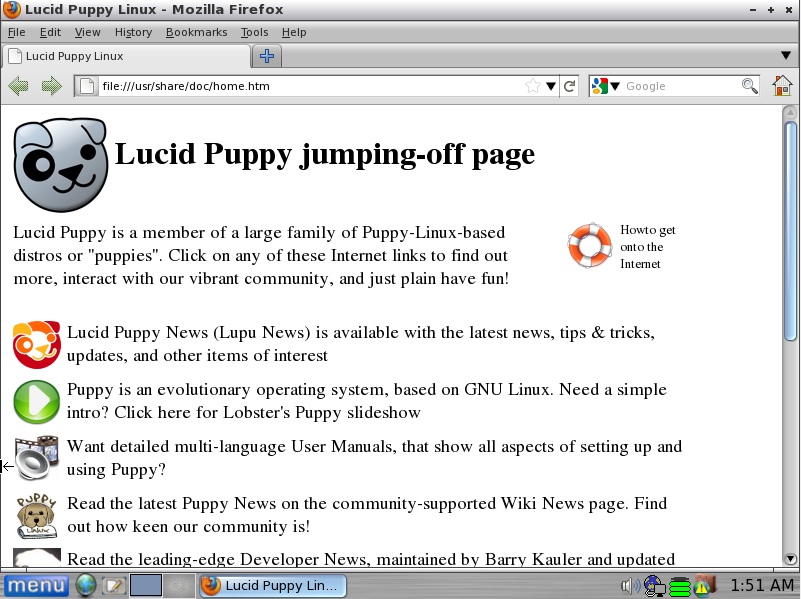
Task: Click the orange lifebuoy icon
Action: (590, 246)
